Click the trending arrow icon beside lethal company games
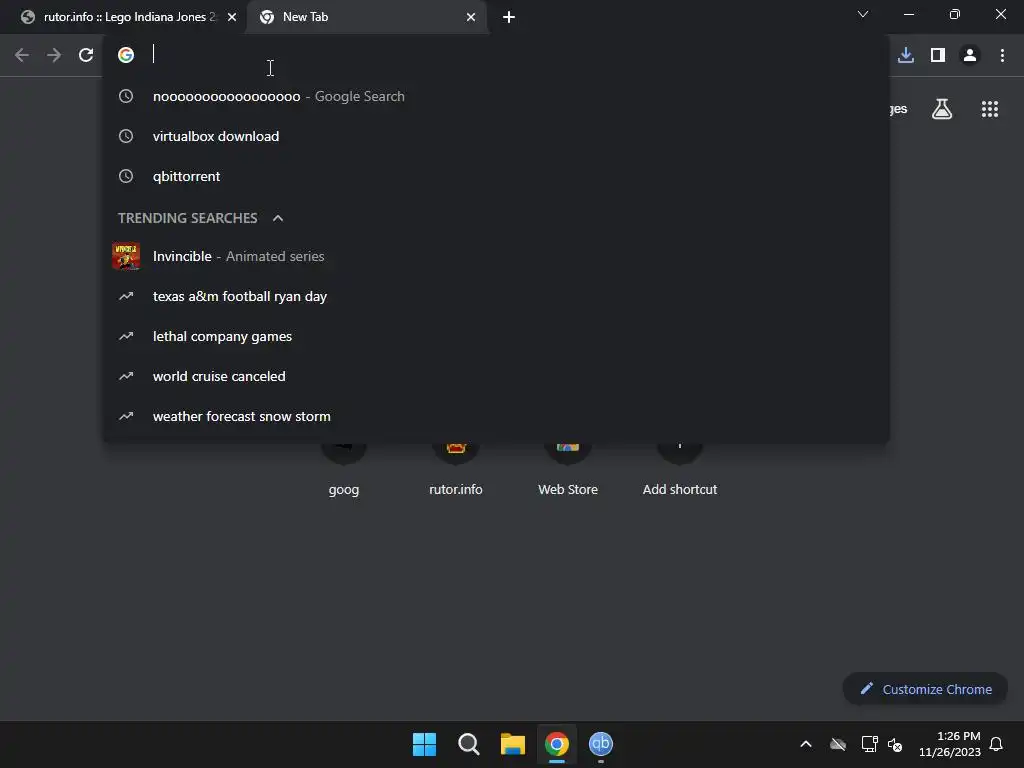Image resolution: width=1024 pixels, height=768 pixels. click(126, 336)
